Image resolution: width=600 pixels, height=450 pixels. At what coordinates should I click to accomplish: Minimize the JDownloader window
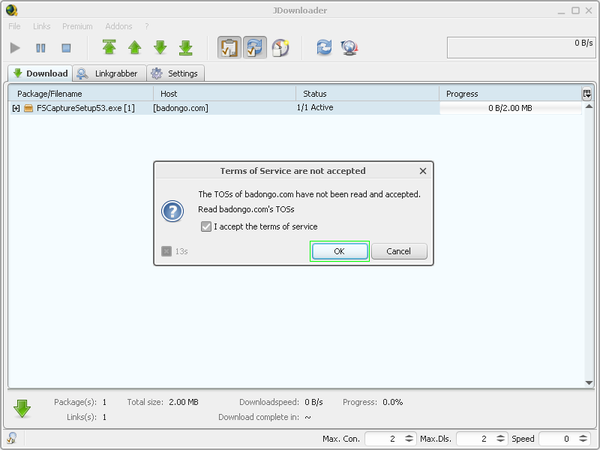pos(561,11)
